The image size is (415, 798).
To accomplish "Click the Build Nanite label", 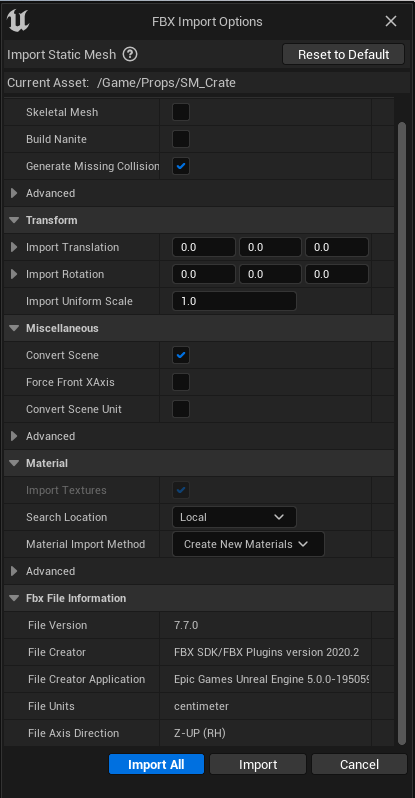I will click(56, 139).
